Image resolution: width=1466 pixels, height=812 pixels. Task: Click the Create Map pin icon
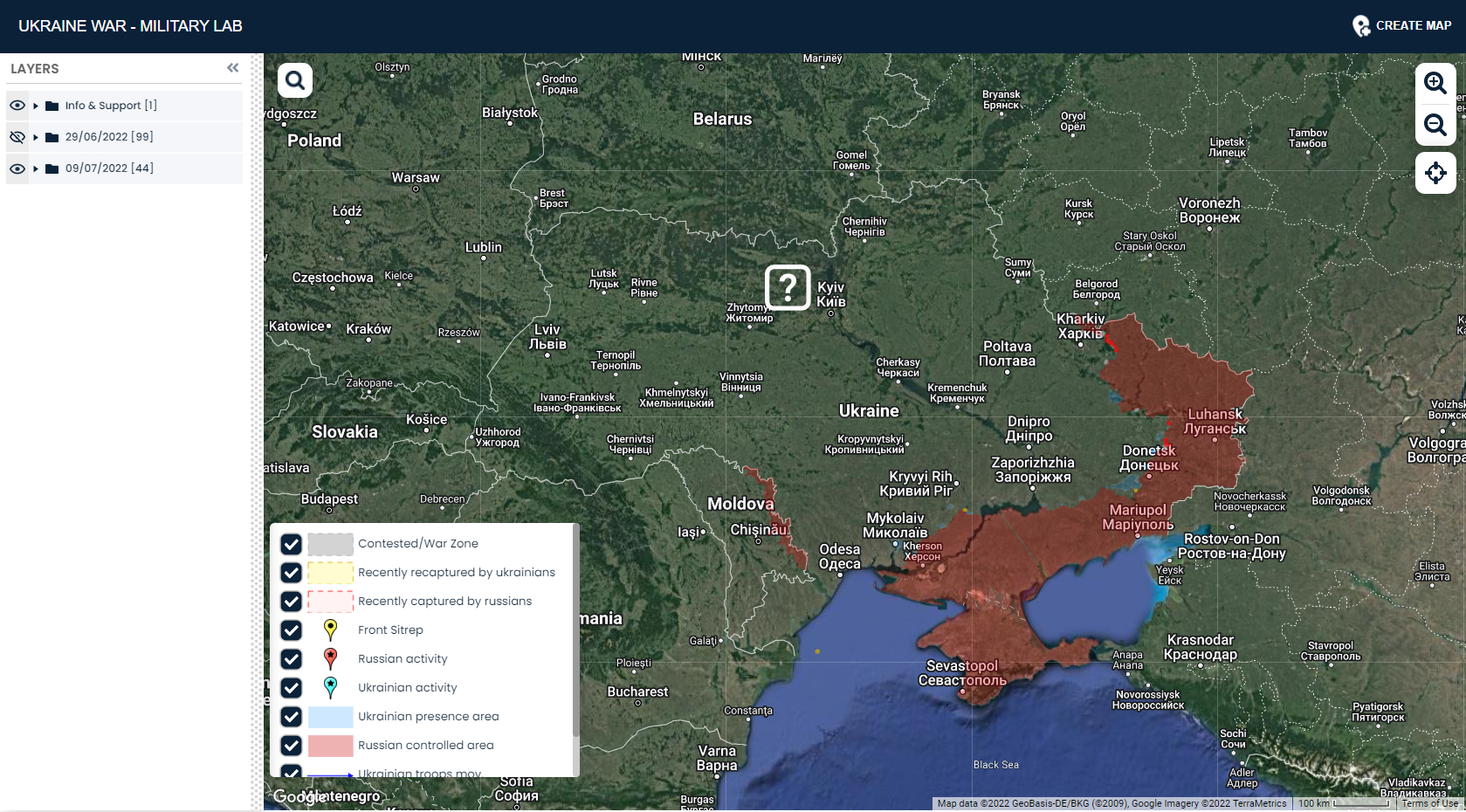click(x=1360, y=25)
